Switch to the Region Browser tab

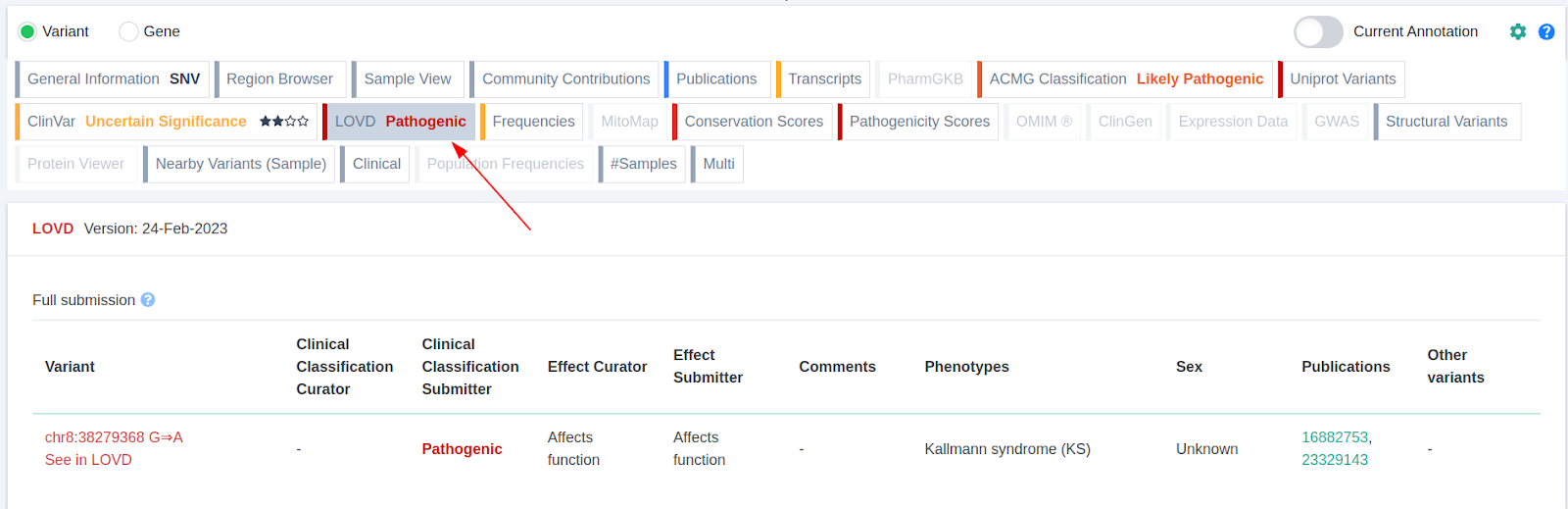click(x=279, y=79)
